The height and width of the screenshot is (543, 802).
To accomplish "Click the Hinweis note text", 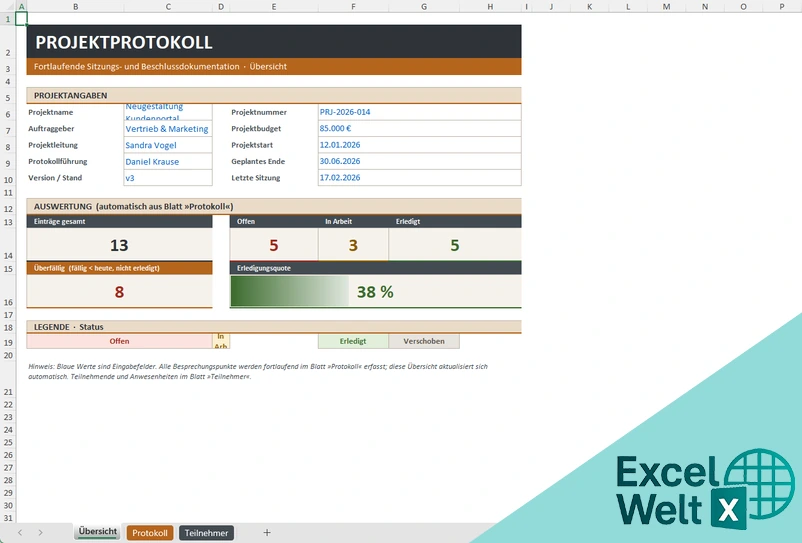I will [258, 371].
